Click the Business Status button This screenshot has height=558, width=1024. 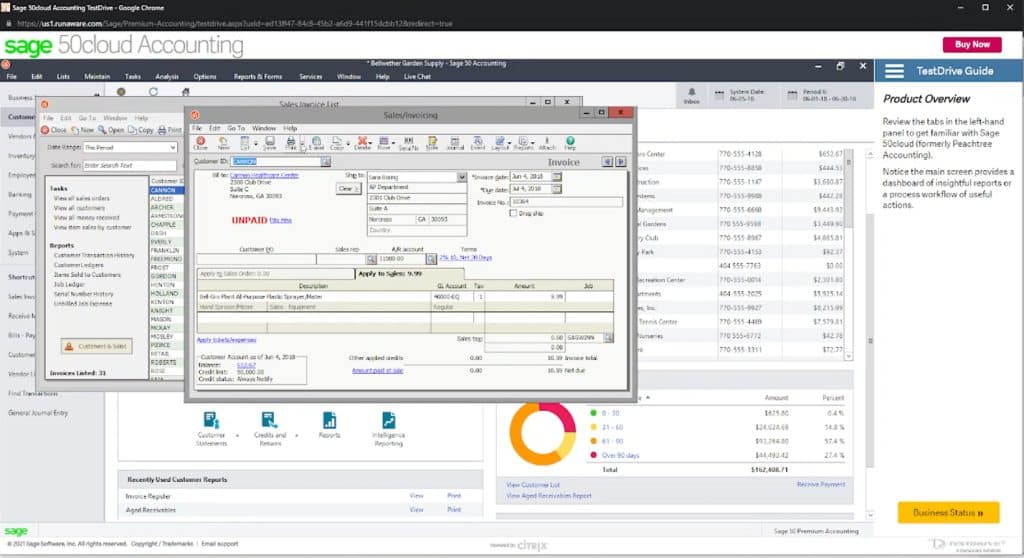[x=948, y=513]
